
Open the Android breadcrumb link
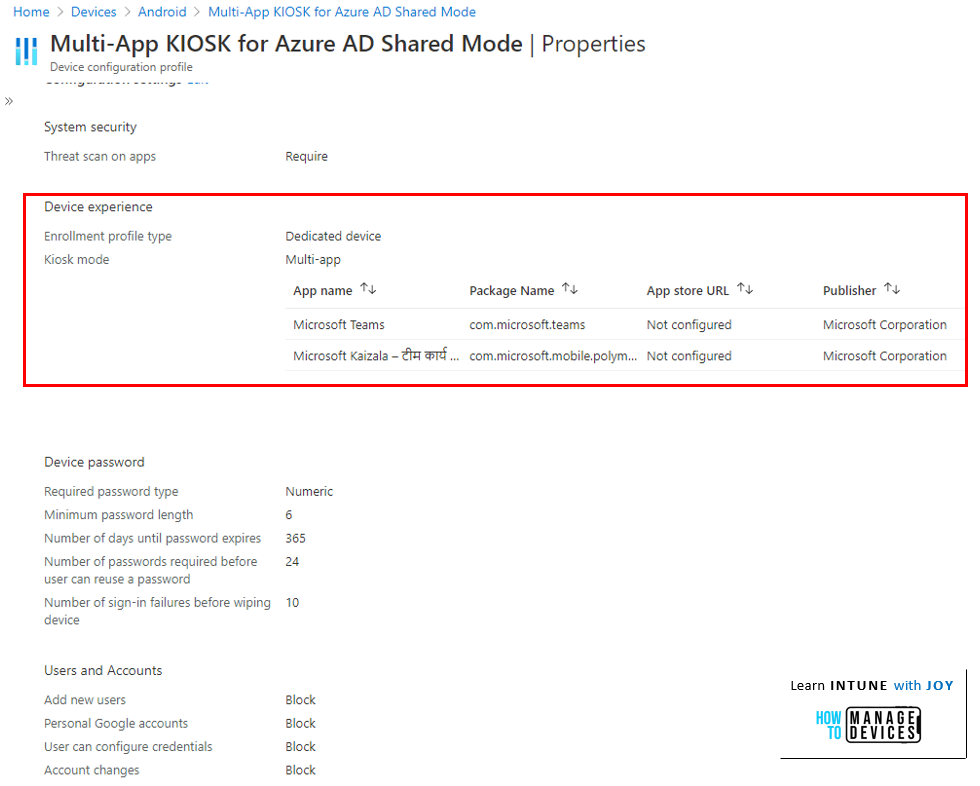point(162,12)
